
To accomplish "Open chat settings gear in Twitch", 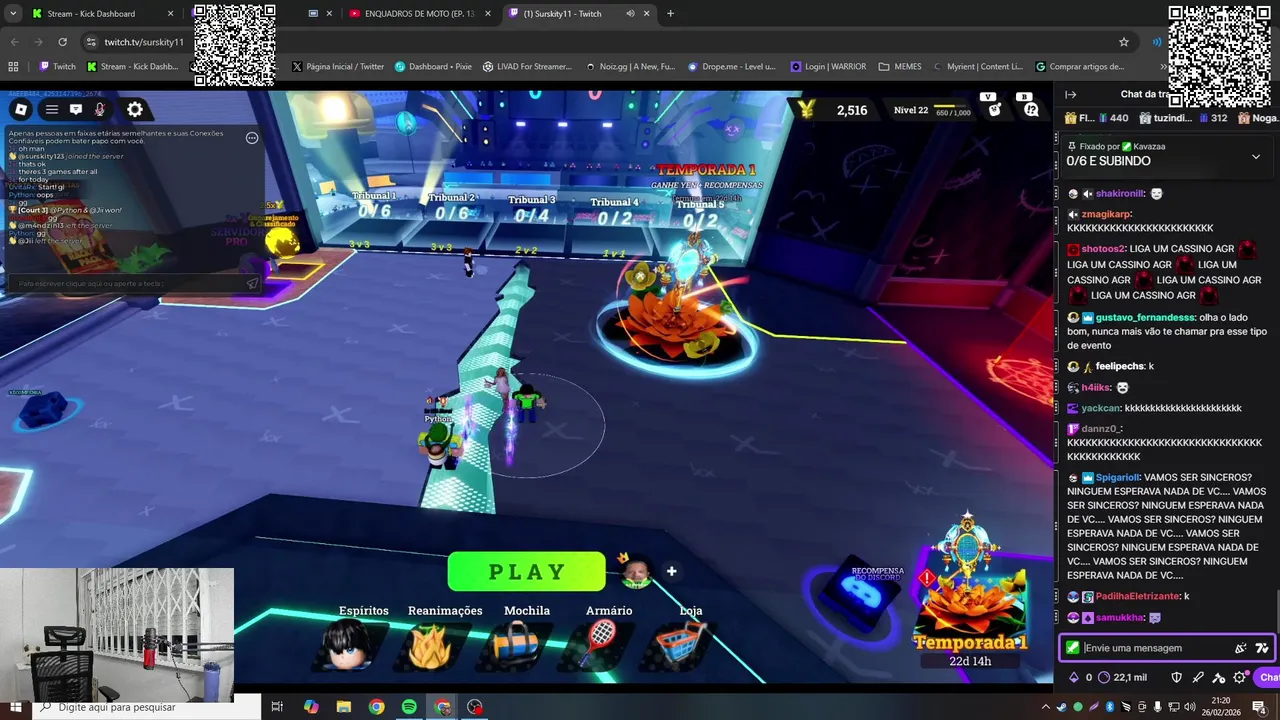I will coord(1241,677).
